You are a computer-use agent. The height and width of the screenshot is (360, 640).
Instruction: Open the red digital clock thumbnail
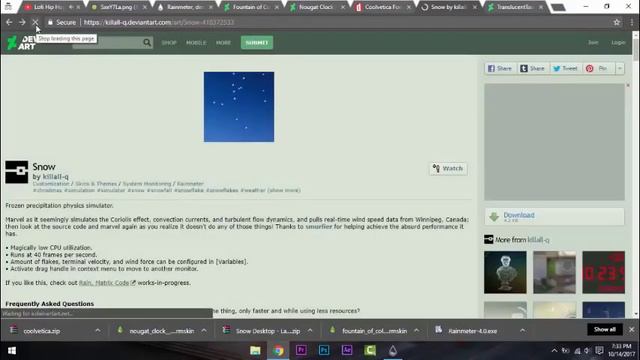[x=603, y=272]
